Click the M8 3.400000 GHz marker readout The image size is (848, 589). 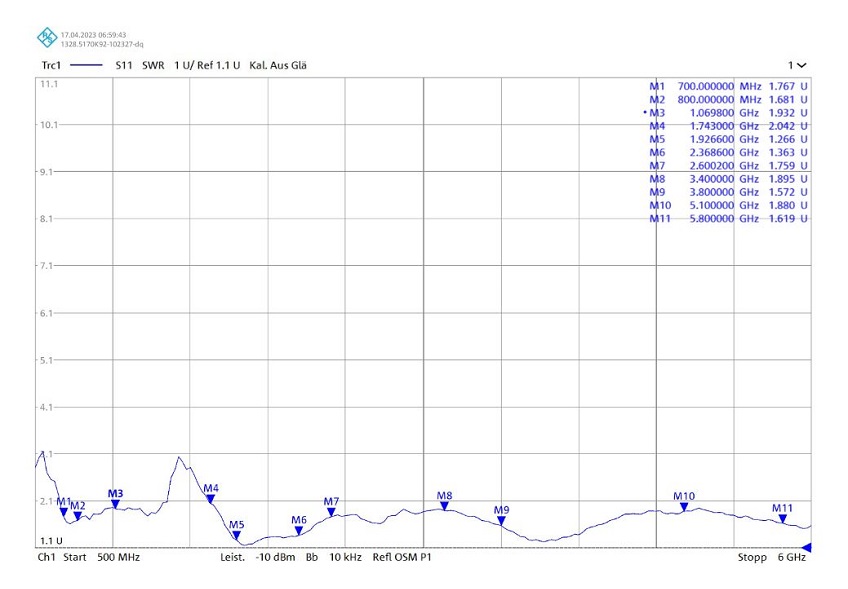pyautogui.click(x=728, y=179)
